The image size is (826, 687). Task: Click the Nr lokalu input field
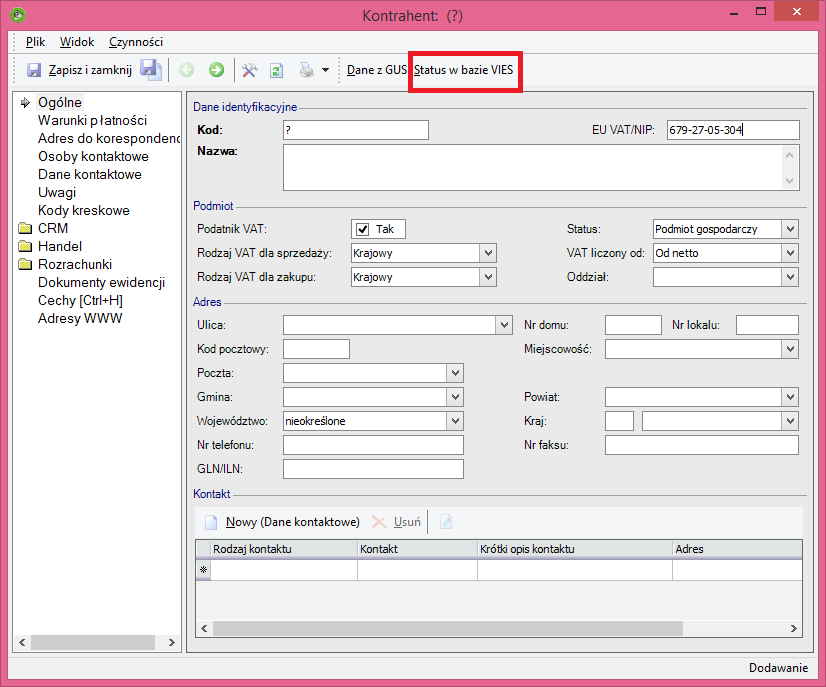(767, 325)
